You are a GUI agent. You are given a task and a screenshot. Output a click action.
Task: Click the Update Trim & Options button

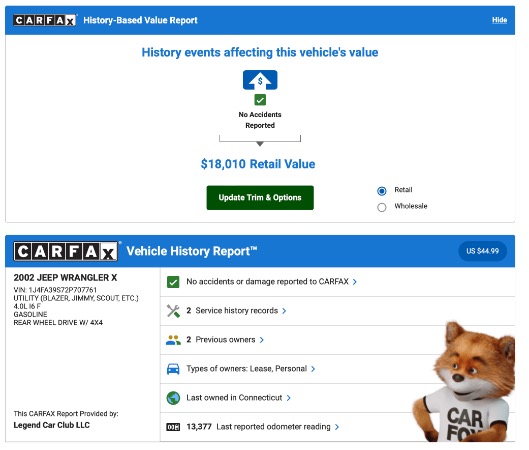pos(260,198)
